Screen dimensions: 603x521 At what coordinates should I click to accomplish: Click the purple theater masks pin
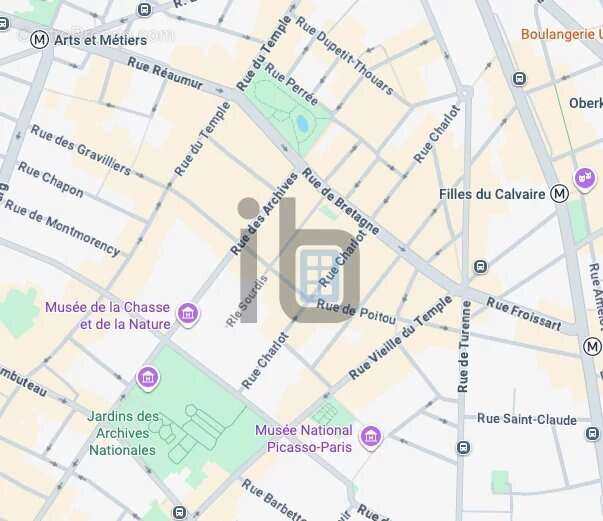coord(585,179)
